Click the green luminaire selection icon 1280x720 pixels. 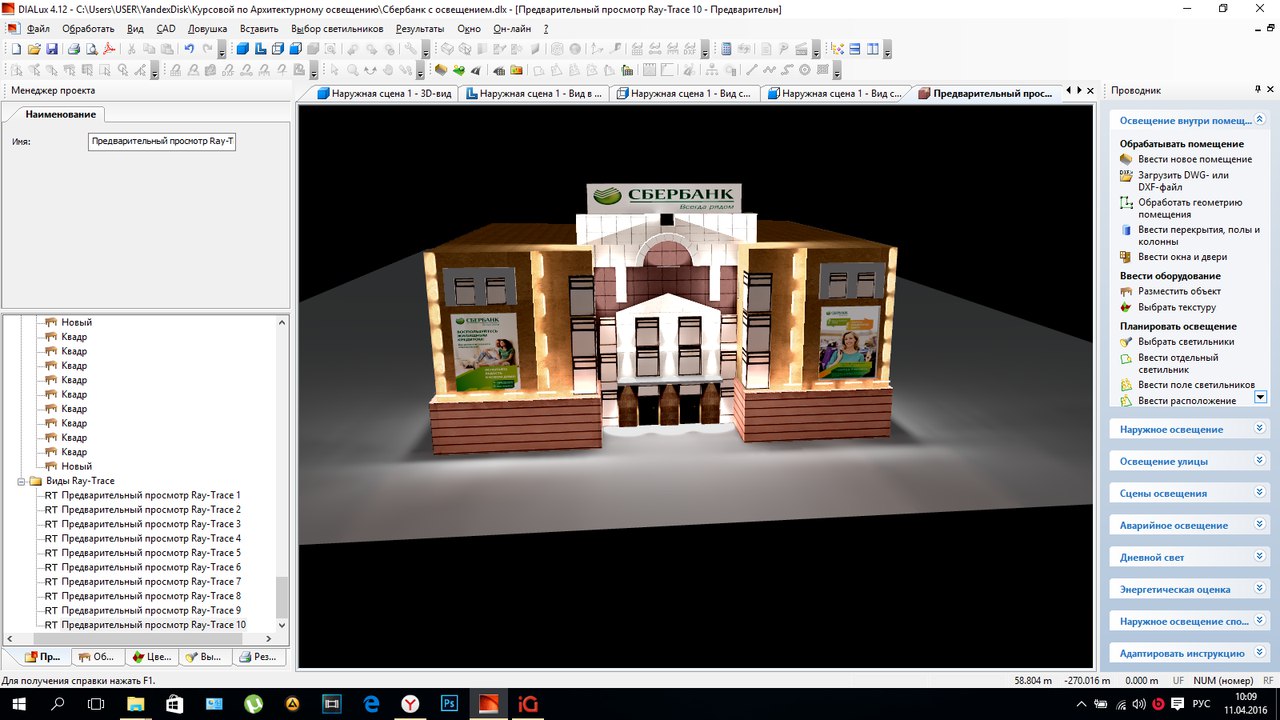coord(458,70)
